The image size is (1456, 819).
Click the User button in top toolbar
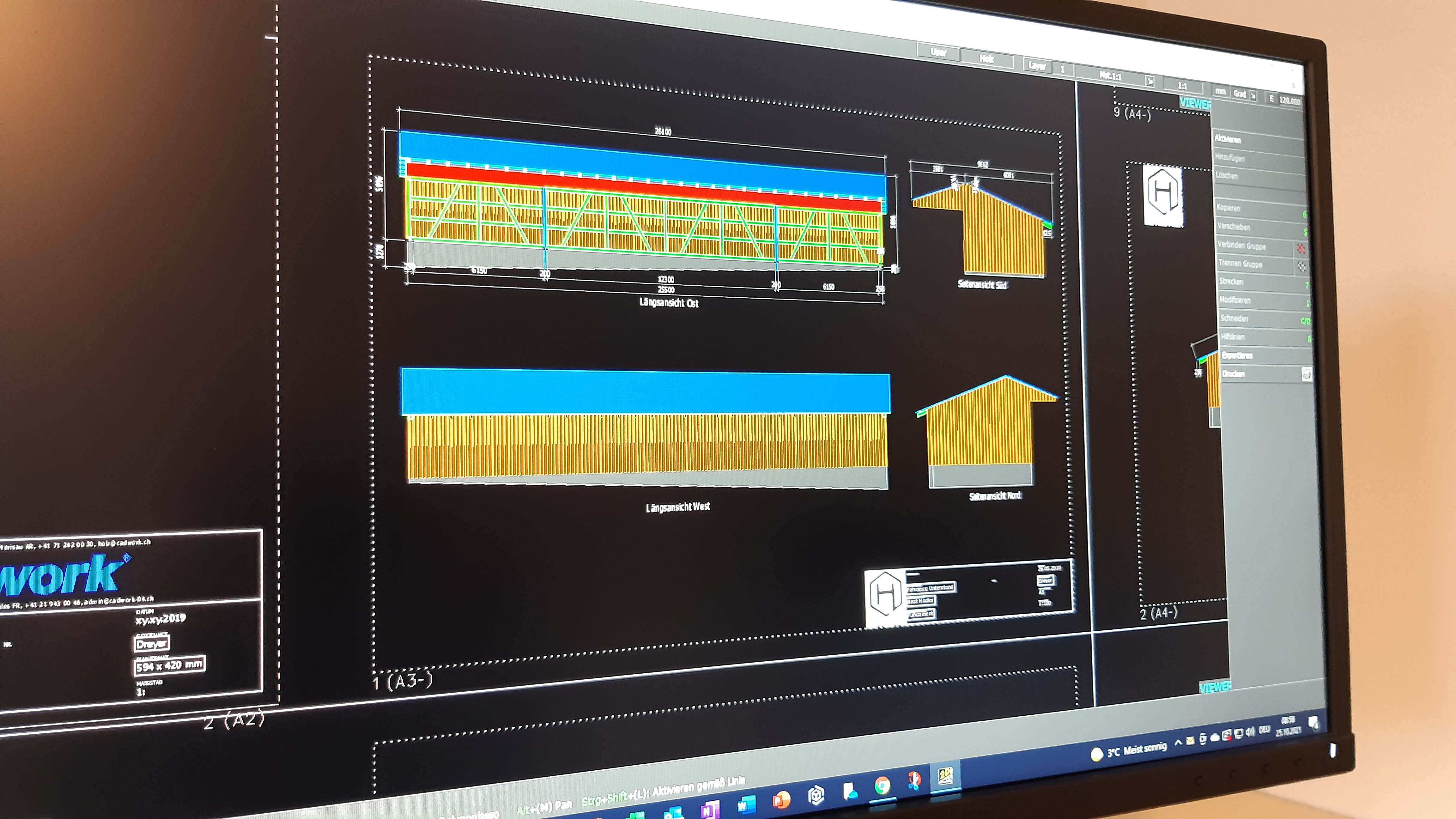938,52
